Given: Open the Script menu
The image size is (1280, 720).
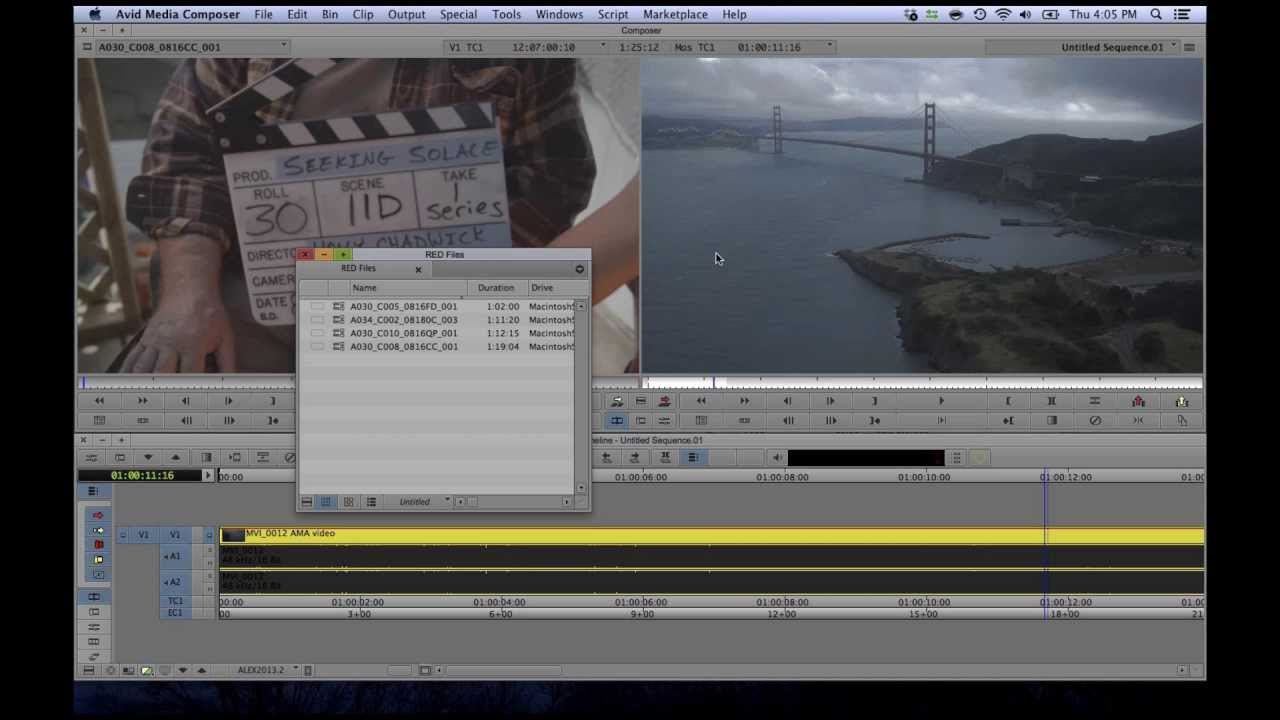Looking at the screenshot, I should [613, 14].
